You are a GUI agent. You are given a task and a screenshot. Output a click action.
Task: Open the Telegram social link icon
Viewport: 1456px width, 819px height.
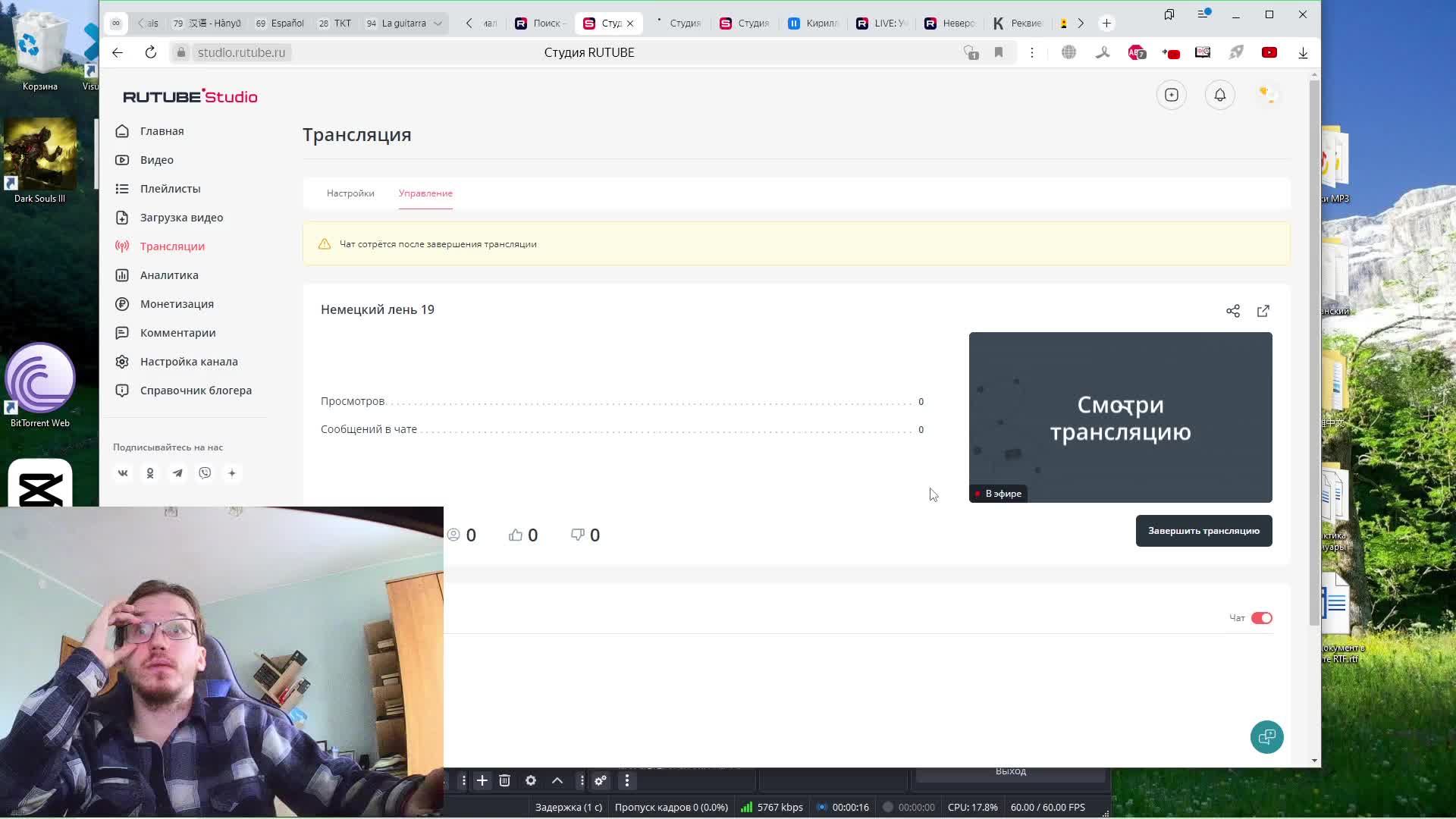point(177,473)
